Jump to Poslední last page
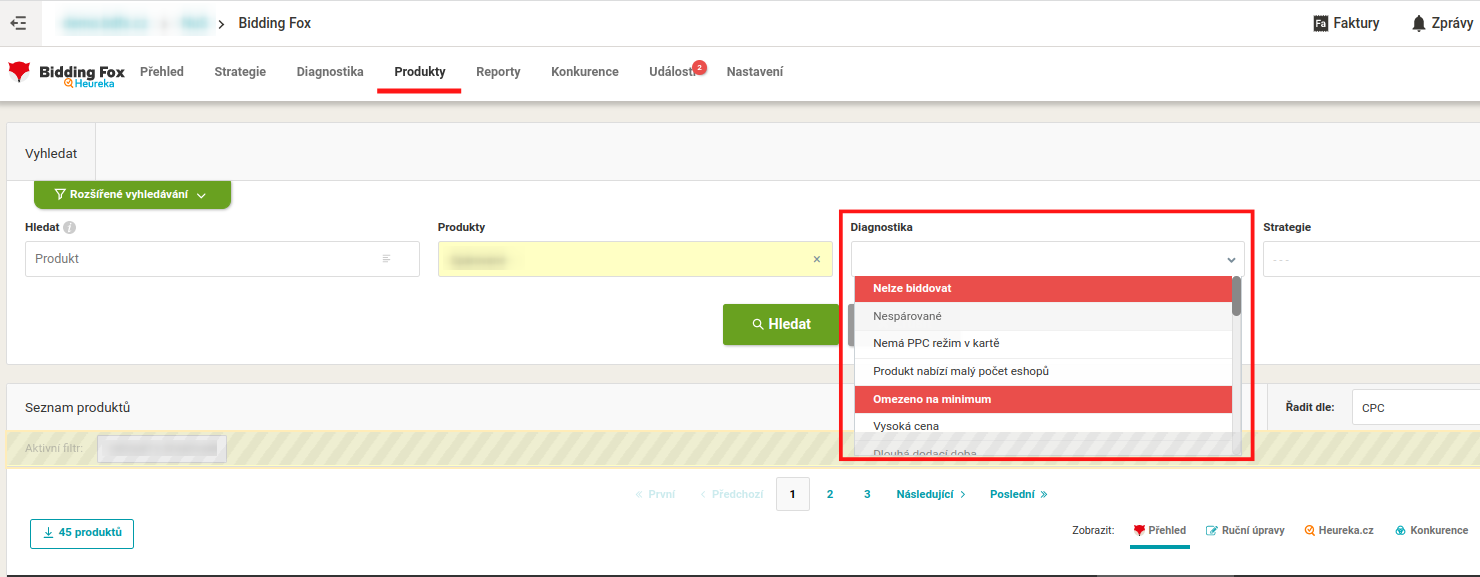 1019,494
